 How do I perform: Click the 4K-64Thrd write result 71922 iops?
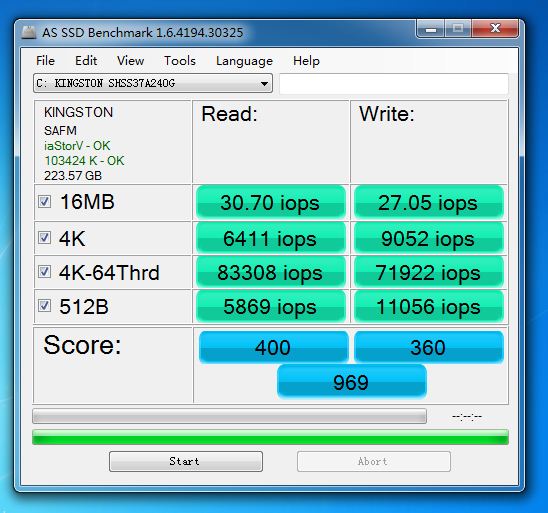point(429,272)
